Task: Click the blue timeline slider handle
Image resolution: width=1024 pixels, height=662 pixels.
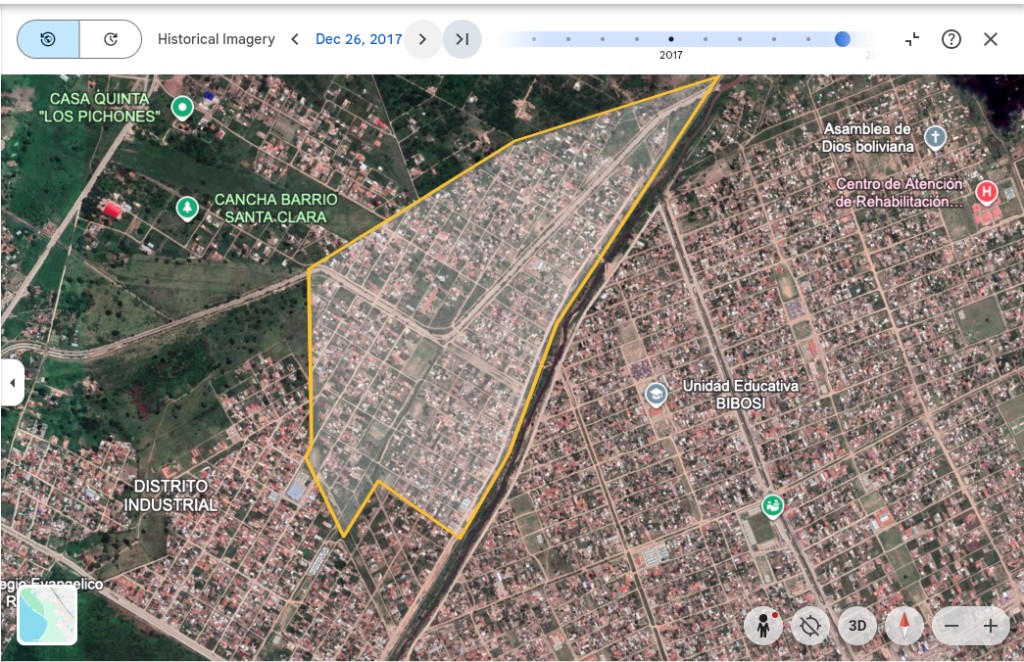Action: 842,39
